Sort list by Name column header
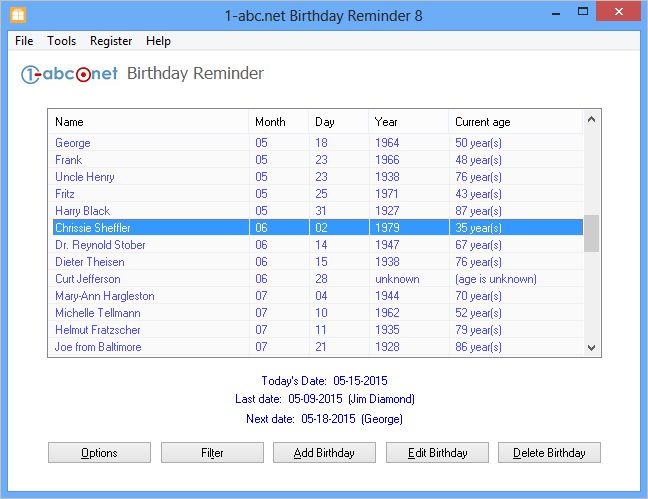 148,122
